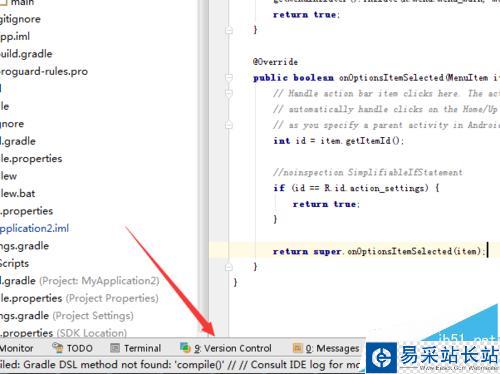Click fold end marker after first return true
Image resolution: width=500 pixels, height=374 pixels.
(x=229, y=30)
